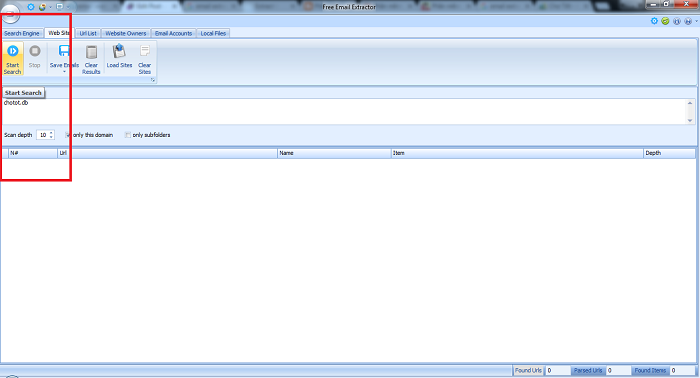Click the 'Scan depth' label
The width and height of the screenshot is (700, 378).
18,135
